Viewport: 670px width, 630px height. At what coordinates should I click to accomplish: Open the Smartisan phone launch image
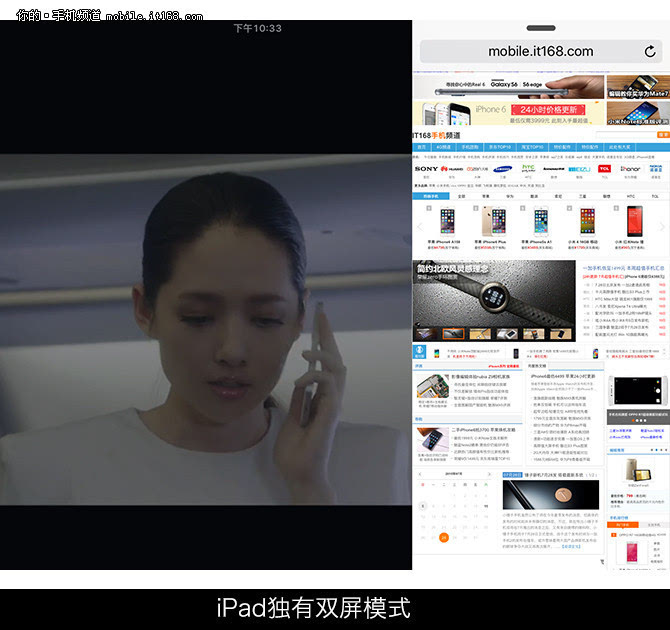pos(551,495)
